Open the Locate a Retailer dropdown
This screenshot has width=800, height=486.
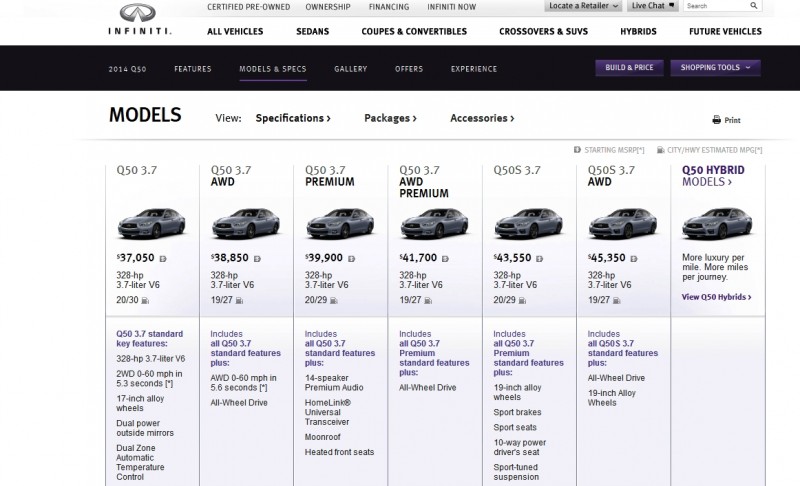[583, 6]
